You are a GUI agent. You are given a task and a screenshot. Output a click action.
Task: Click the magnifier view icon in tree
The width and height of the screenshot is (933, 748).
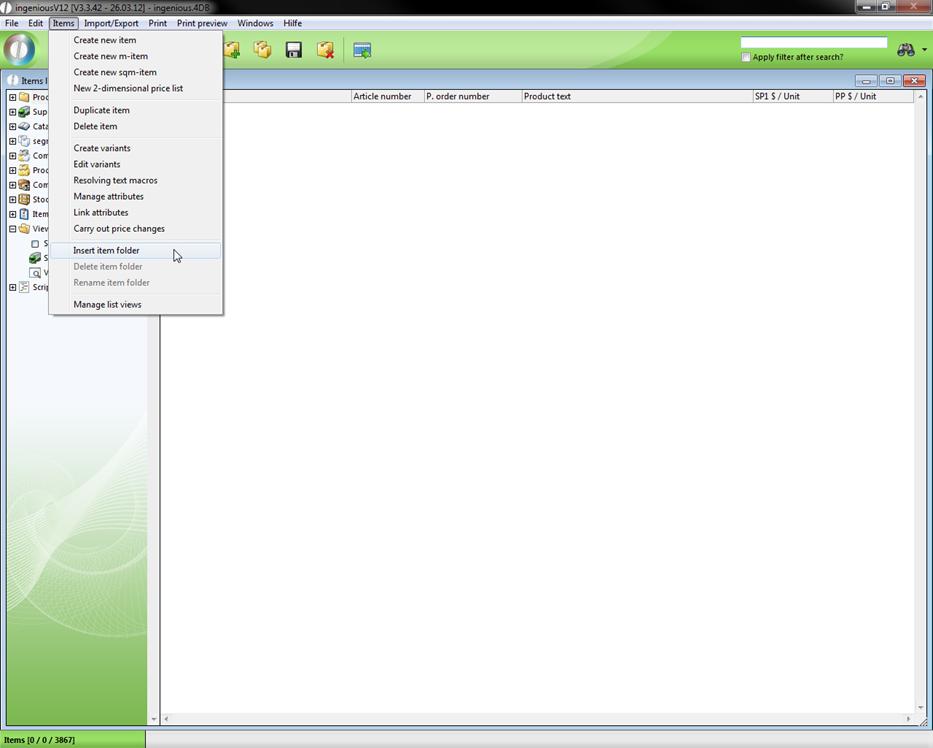pos(35,273)
